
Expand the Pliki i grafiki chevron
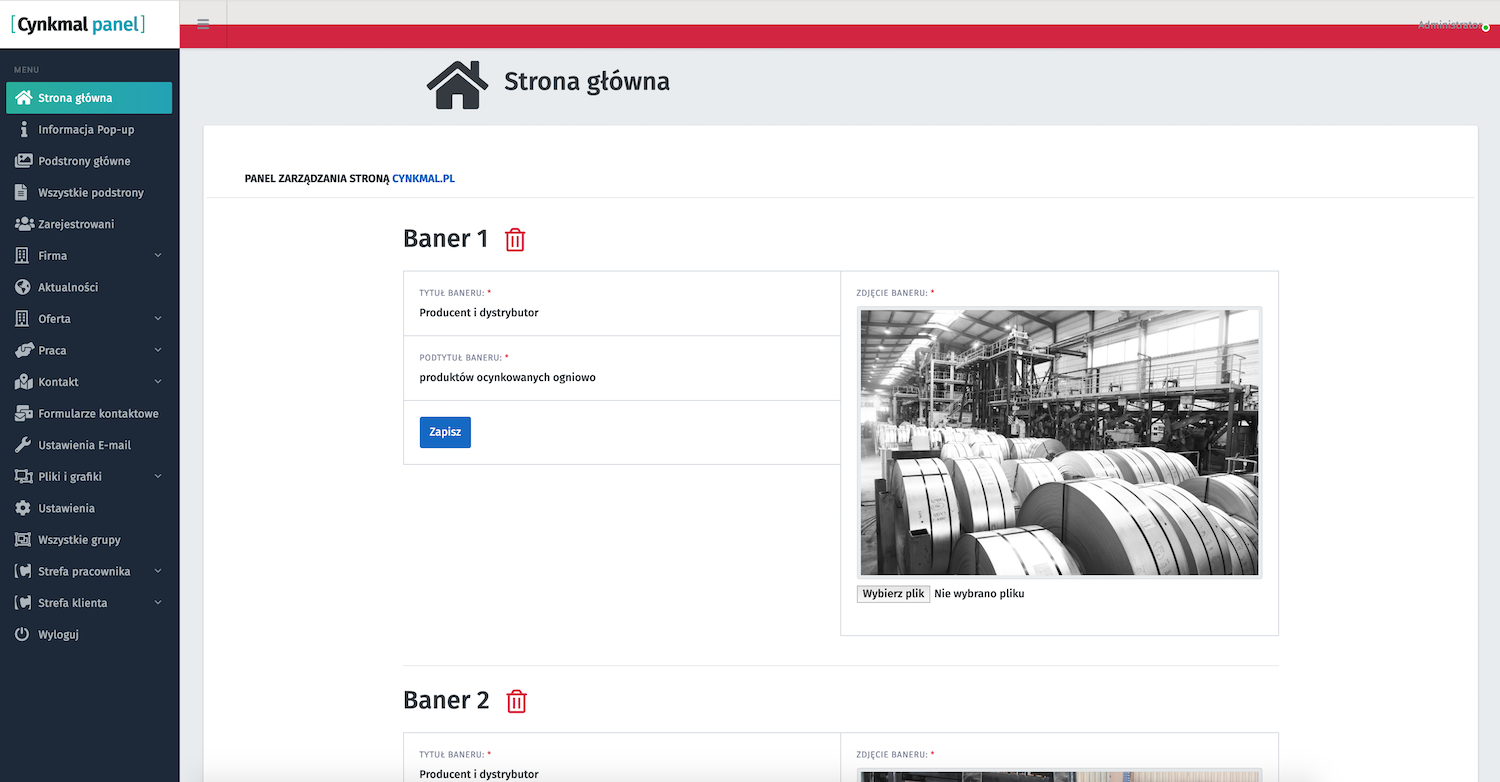point(158,477)
